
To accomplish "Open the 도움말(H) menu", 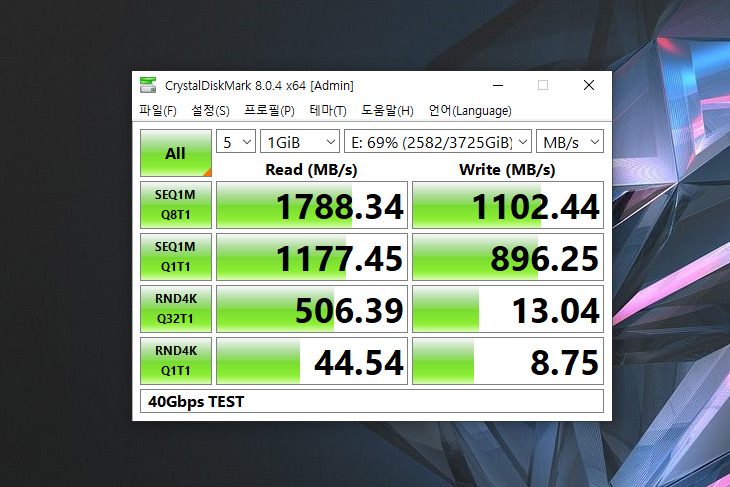I will pyautogui.click(x=387, y=111).
